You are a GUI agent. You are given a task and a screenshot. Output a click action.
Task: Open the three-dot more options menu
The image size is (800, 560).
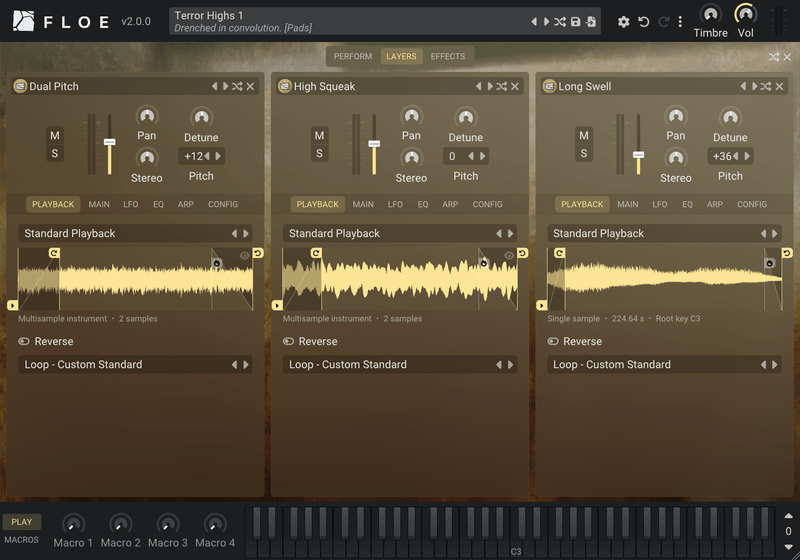pos(680,21)
